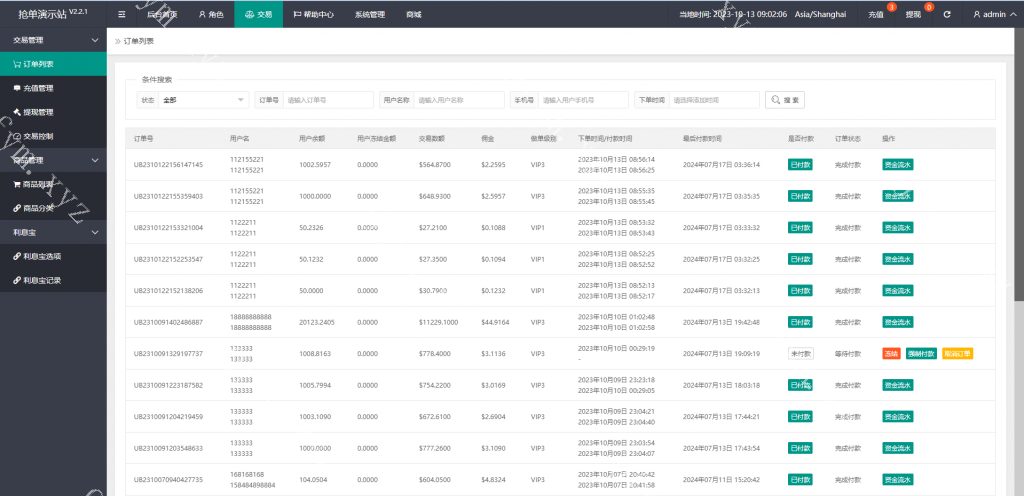
Task: Open 订单列表 in the sidebar
Action: pyautogui.click(x=53, y=64)
